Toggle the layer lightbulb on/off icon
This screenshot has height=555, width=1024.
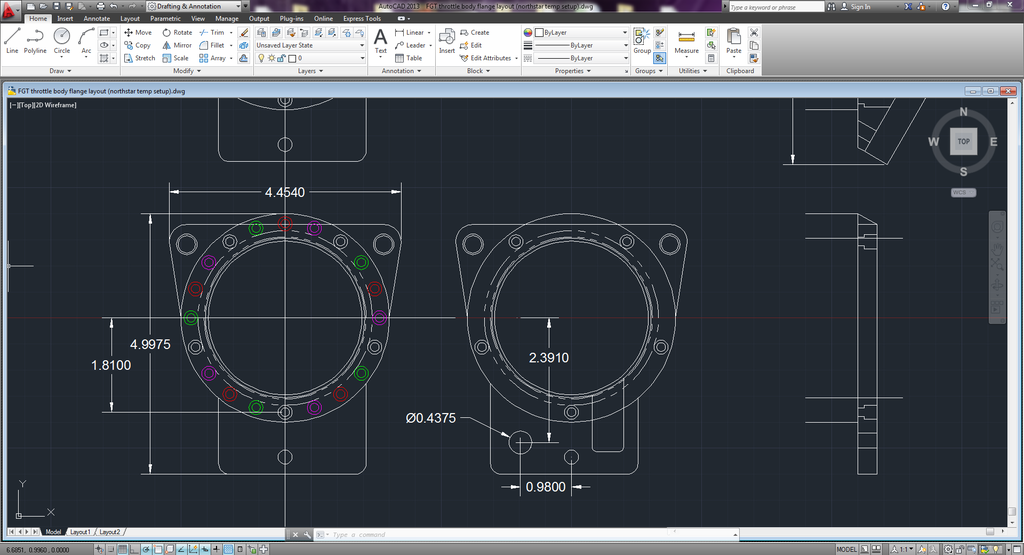click(262, 58)
